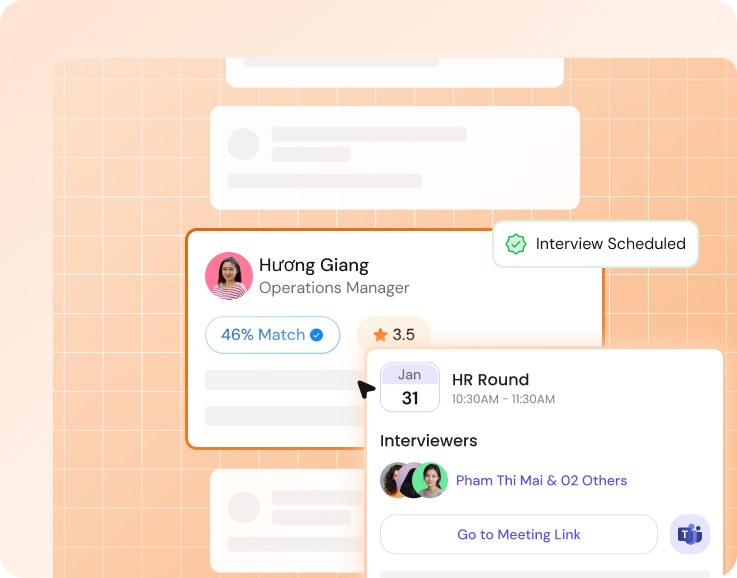The width and height of the screenshot is (737, 578).
Task: Click the grey avatar placeholder above Hương Giang's card
Action: (x=243, y=144)
